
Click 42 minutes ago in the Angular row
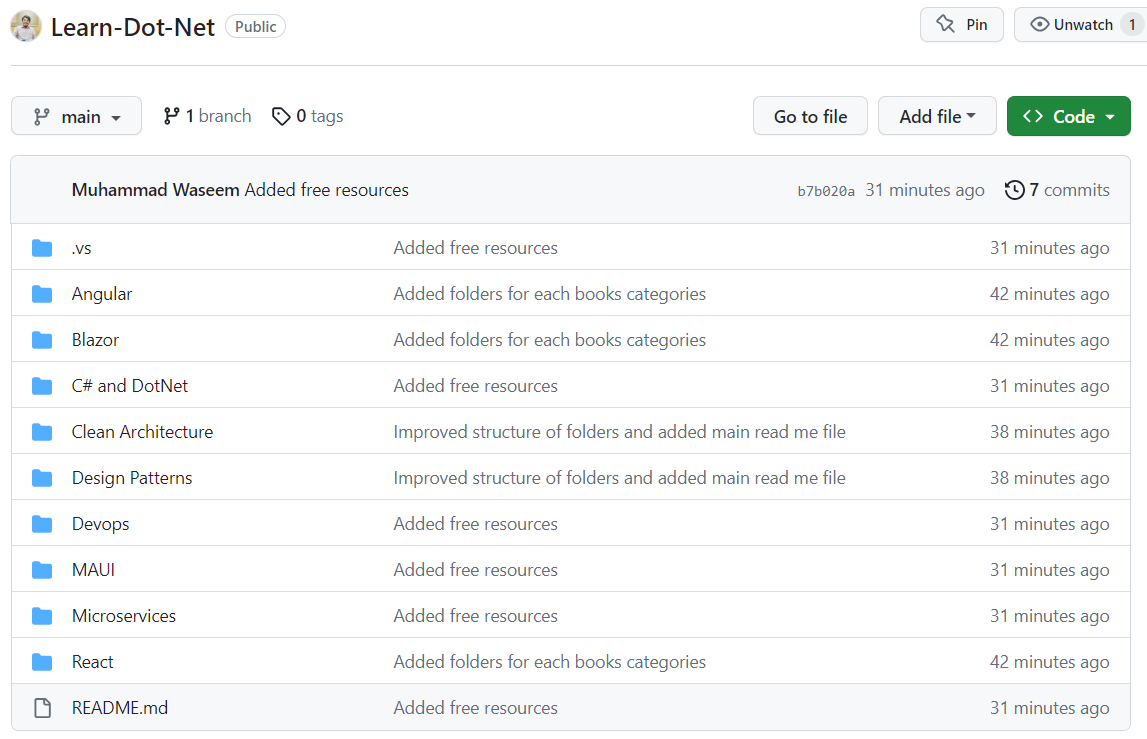[x=1050, y=294]
